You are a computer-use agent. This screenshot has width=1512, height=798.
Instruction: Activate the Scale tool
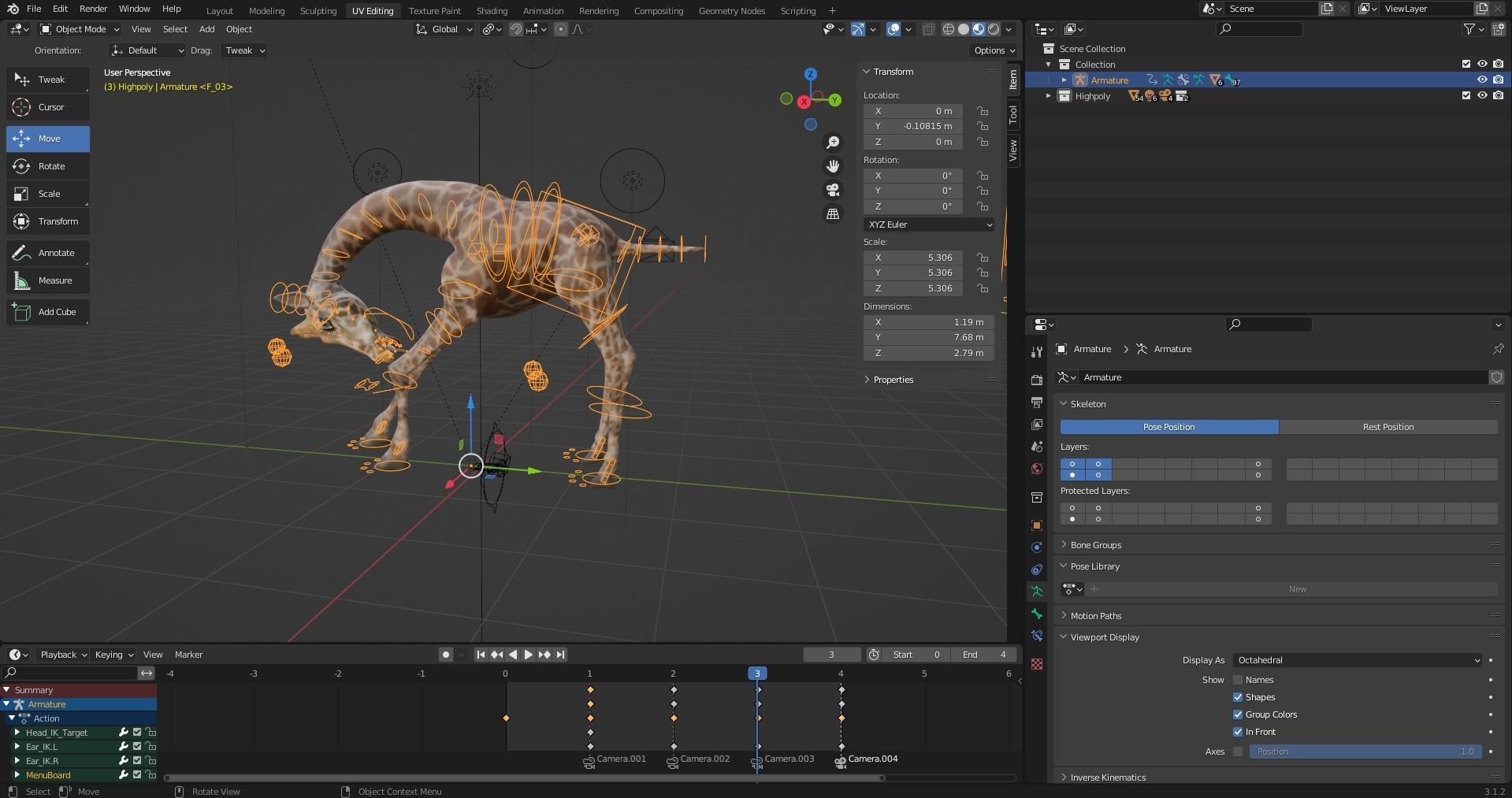[x=48, y=194]
